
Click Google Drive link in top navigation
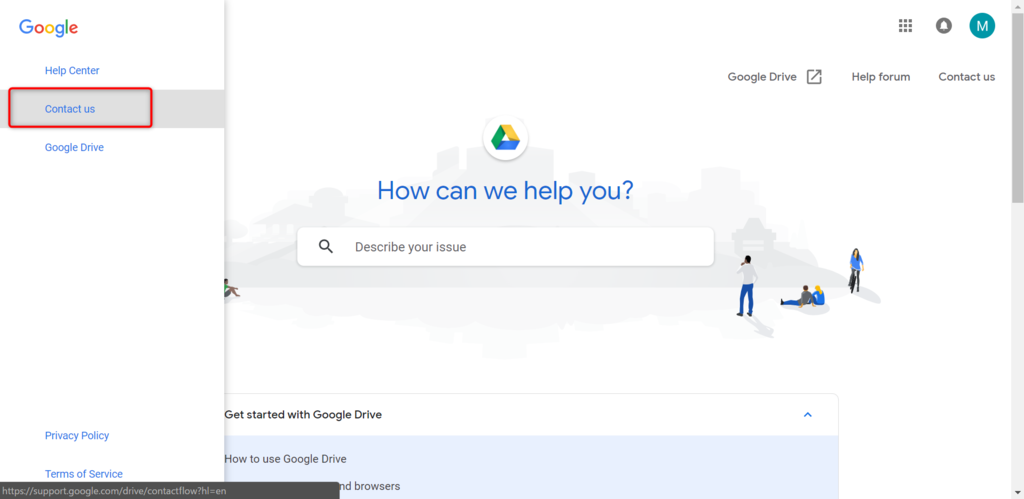click(x=762, y=77)
